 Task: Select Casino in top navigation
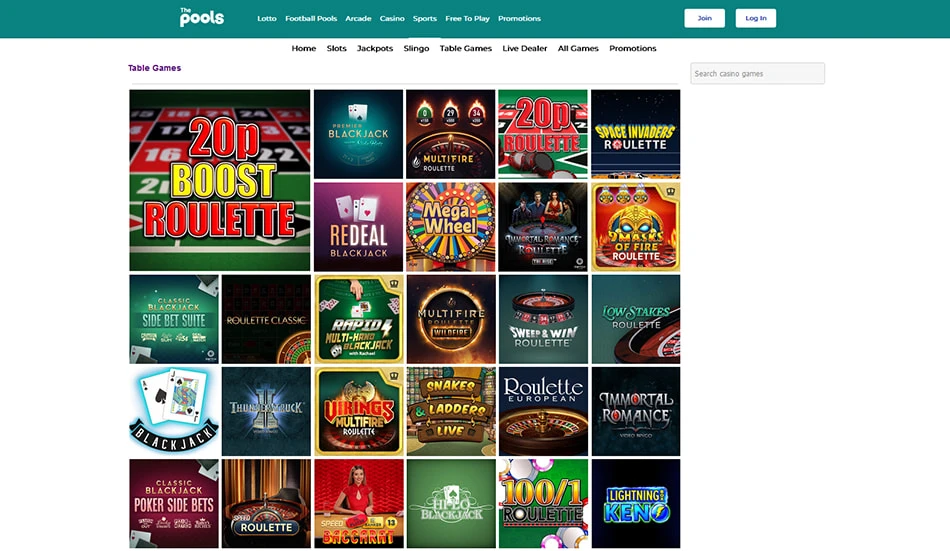392,18
